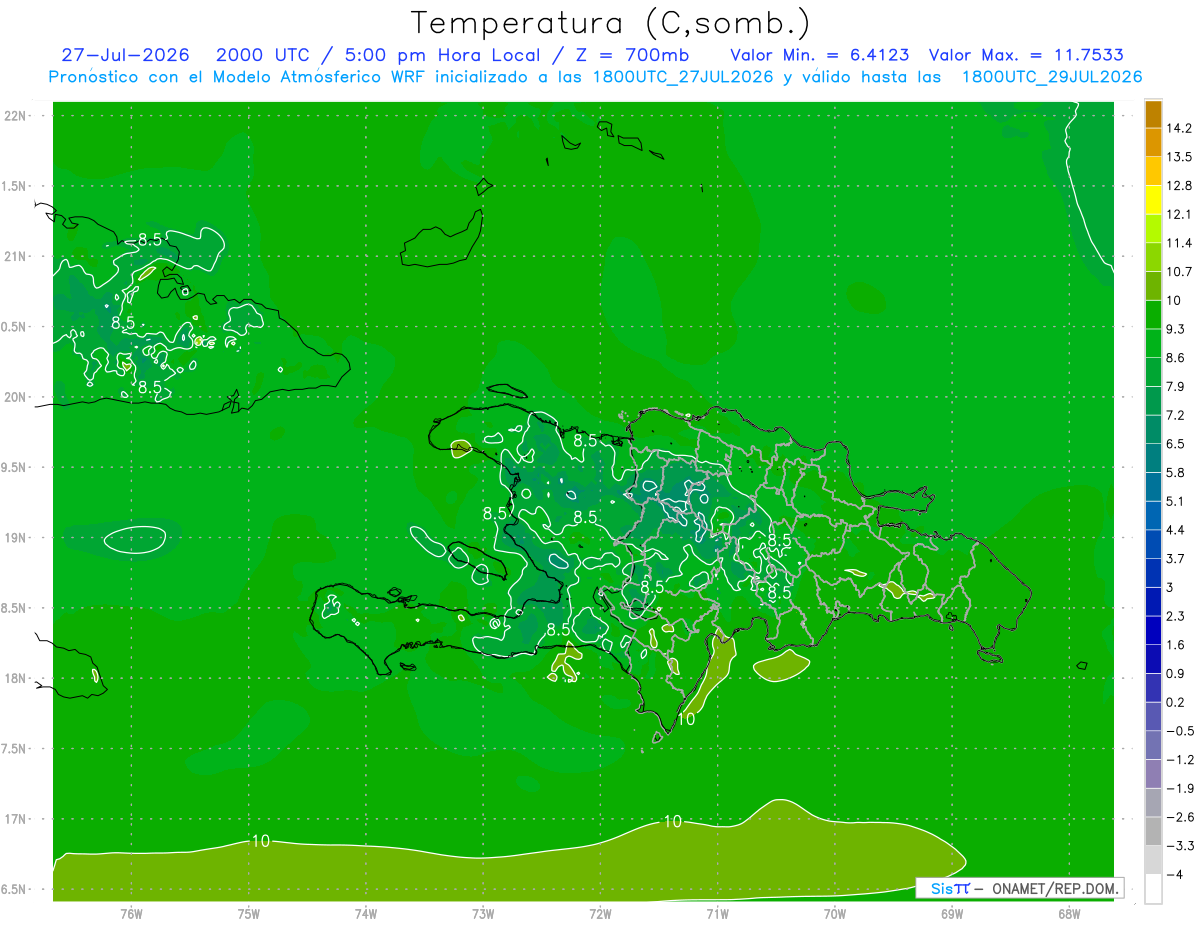The width and height of the screenshot is (1200, 927).
Task: Click the 8.6 colorbar label
Action: [x=1175, y=358]
